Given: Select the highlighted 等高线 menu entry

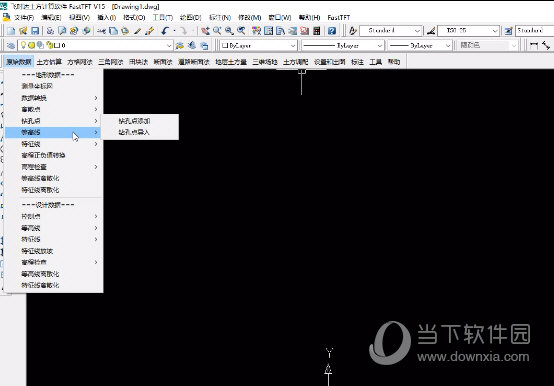Looking at the screenshot, I should click(x=54, y=132).
